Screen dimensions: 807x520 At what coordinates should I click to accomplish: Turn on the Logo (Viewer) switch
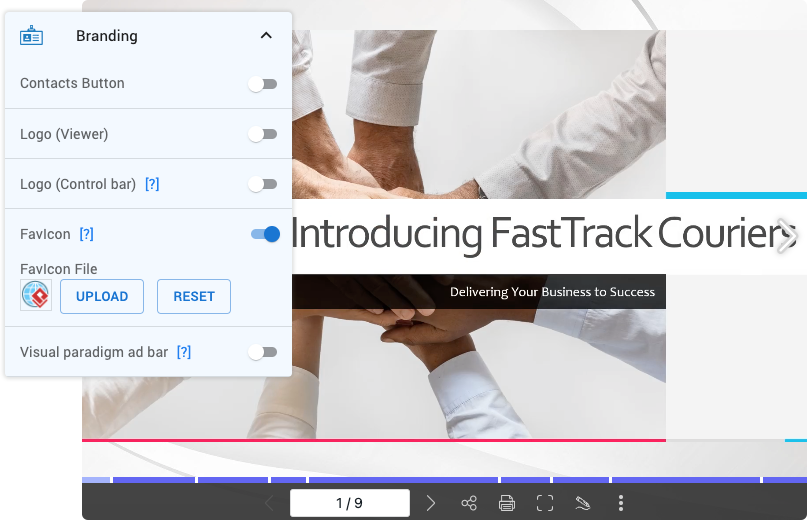(263, 134)
